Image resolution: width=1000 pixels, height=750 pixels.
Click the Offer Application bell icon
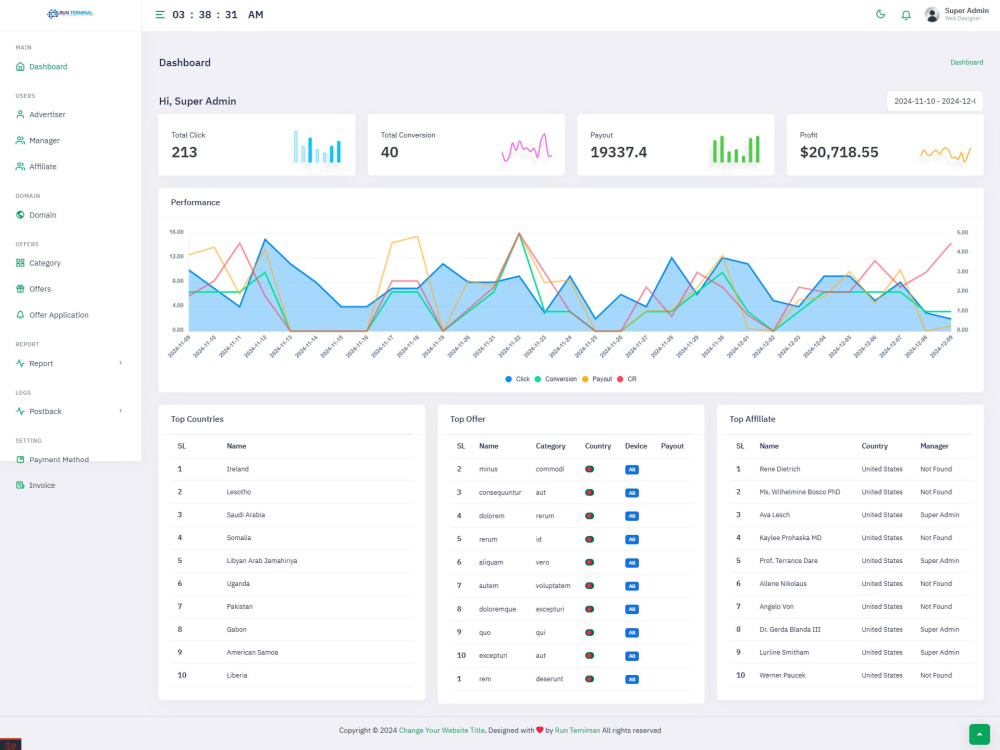click(x=20, y=315)
